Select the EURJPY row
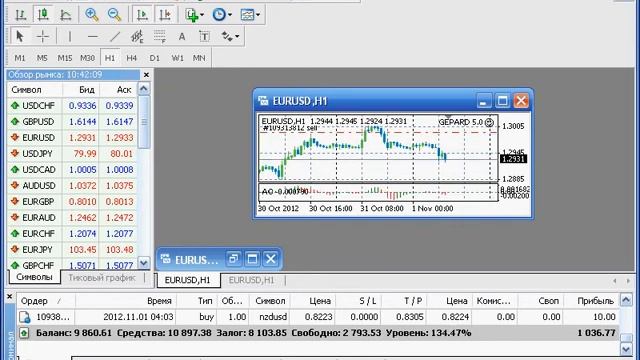640x360 pixels. (73, 249)
